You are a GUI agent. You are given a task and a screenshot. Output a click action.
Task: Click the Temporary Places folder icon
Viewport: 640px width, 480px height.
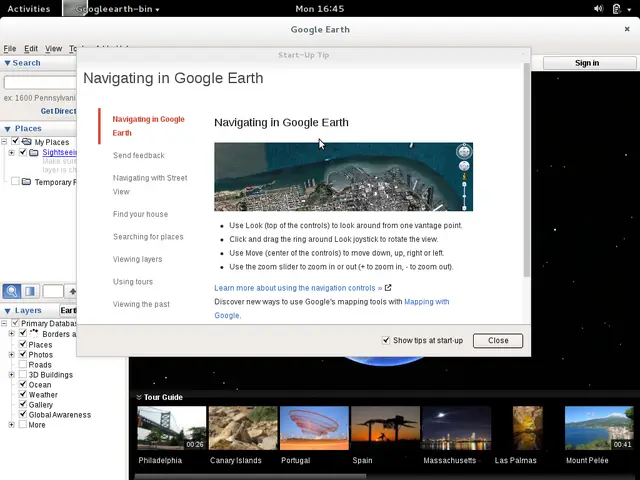click(27, 182)
